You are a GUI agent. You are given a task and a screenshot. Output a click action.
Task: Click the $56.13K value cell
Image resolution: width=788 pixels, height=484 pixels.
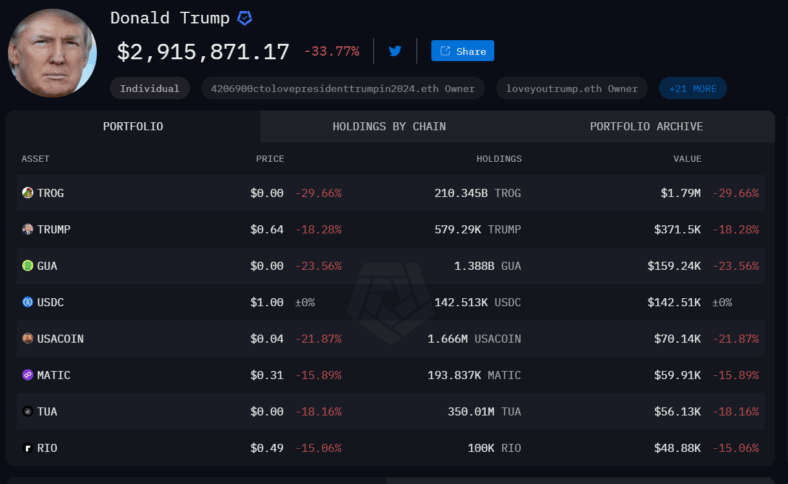pos(677,412)
